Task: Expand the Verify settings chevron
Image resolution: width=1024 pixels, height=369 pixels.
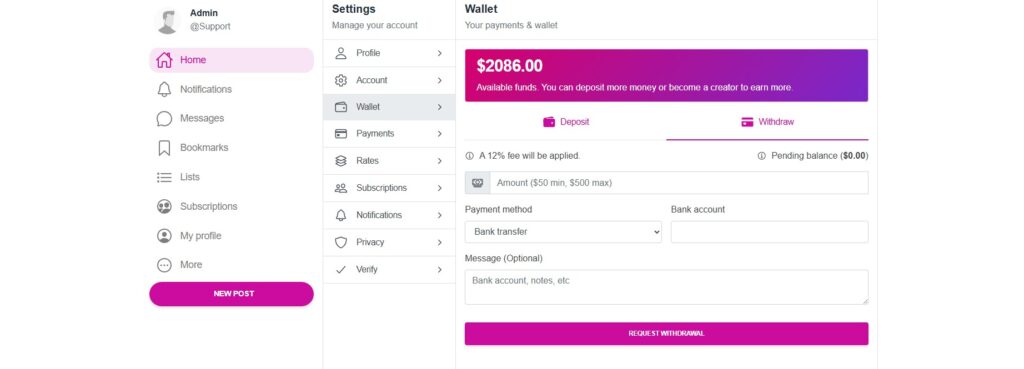Action: click(x=440, y=269)
